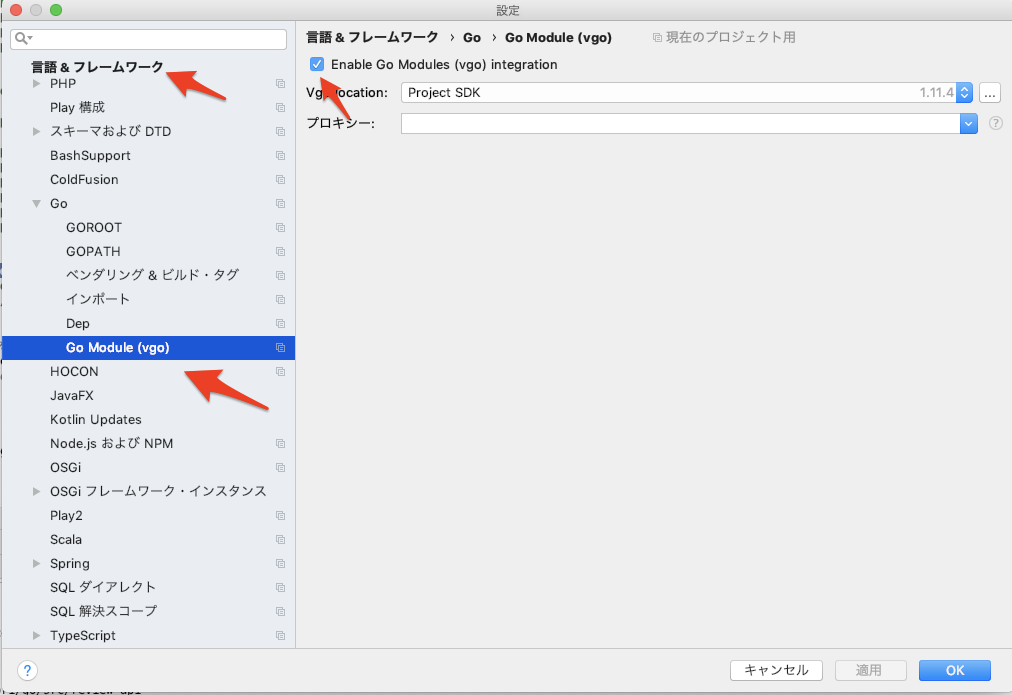The width and height of the screenshot is (1012, 695).
Task: Click the 言語 & フレームワーク sidebar heading
Action: pos(97,66)
